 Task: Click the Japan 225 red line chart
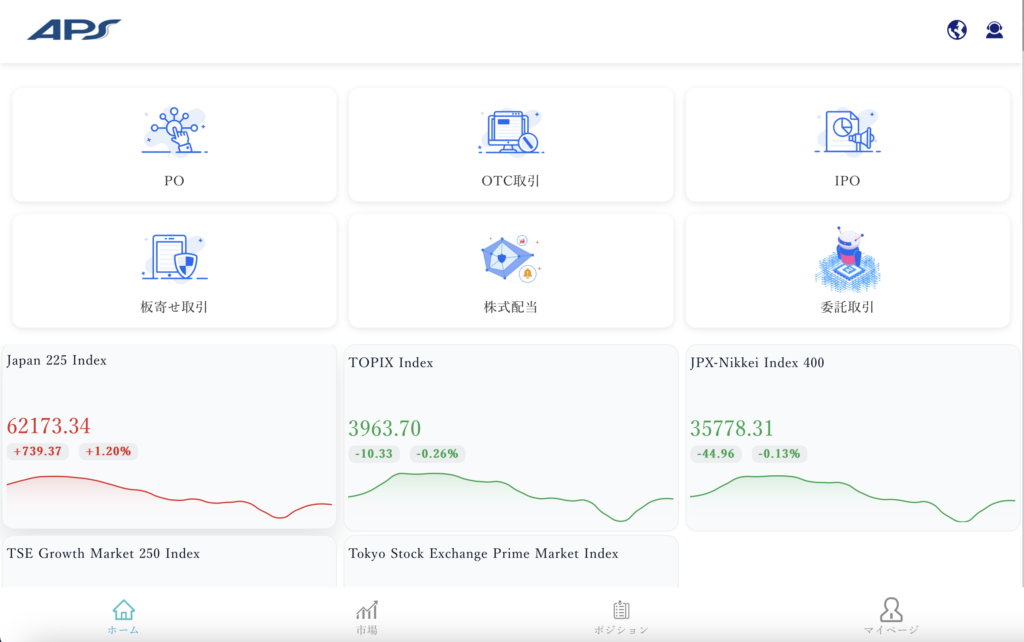pyautogui.click(x=169, y=498)
